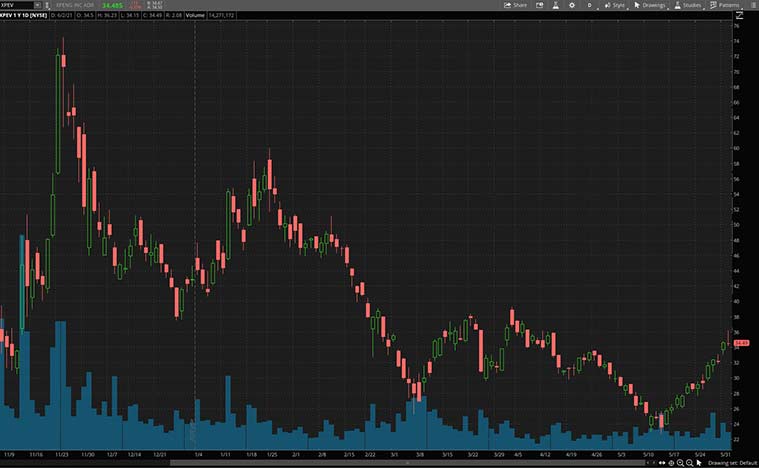Screen dimensions: 759x468
Task: Click the scroll left arrow near bottom right
Action: pos(648,463)
